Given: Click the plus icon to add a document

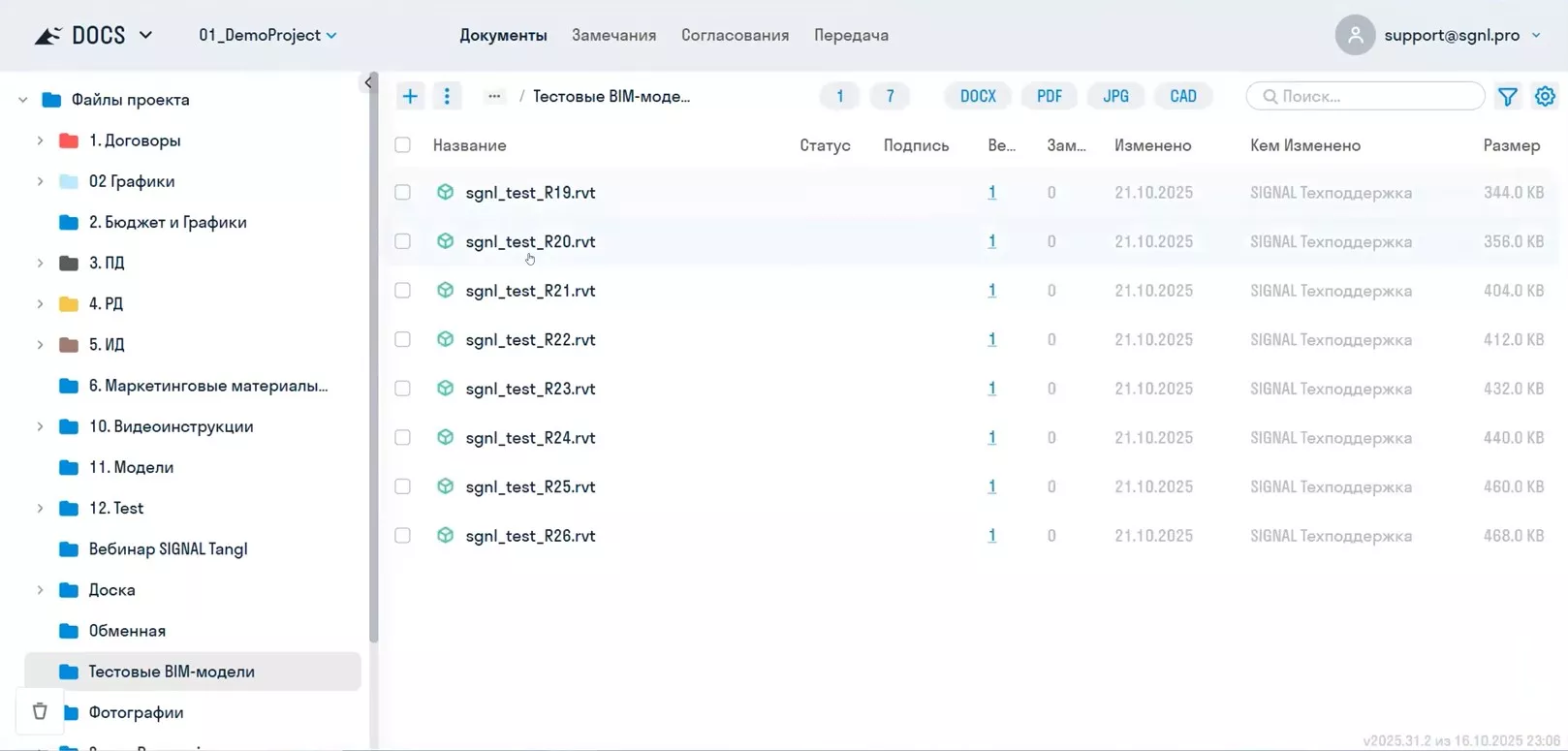Looking at the screenshot, I should tap(410, 96).
